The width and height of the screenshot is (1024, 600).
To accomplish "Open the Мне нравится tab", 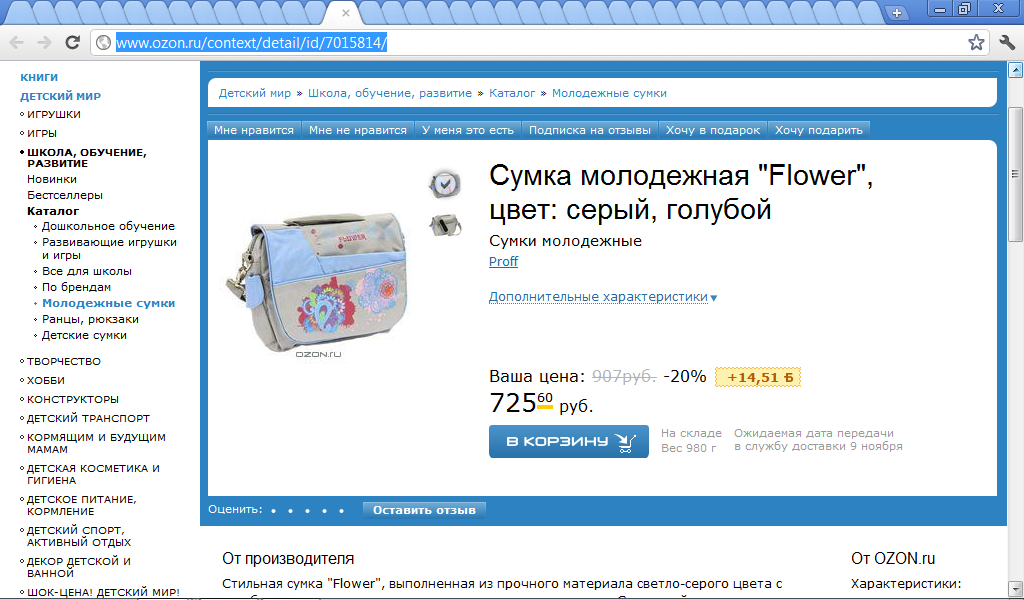I will coord(253,130).
